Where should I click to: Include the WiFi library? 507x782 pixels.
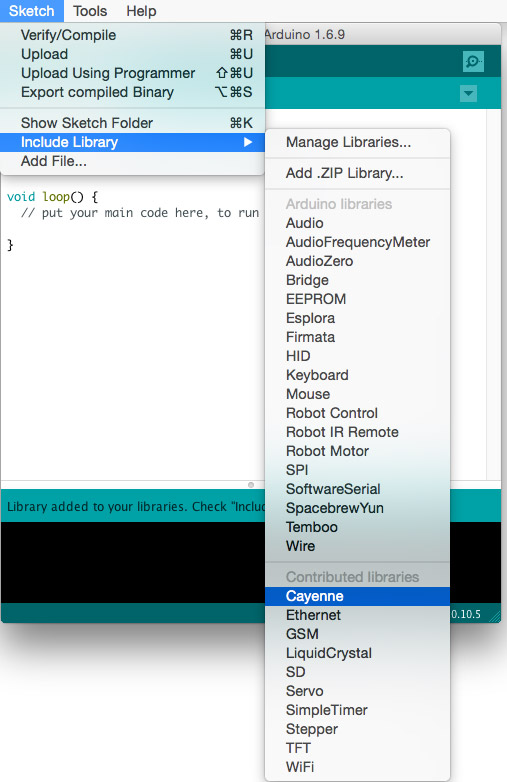(x=357, y=767)
